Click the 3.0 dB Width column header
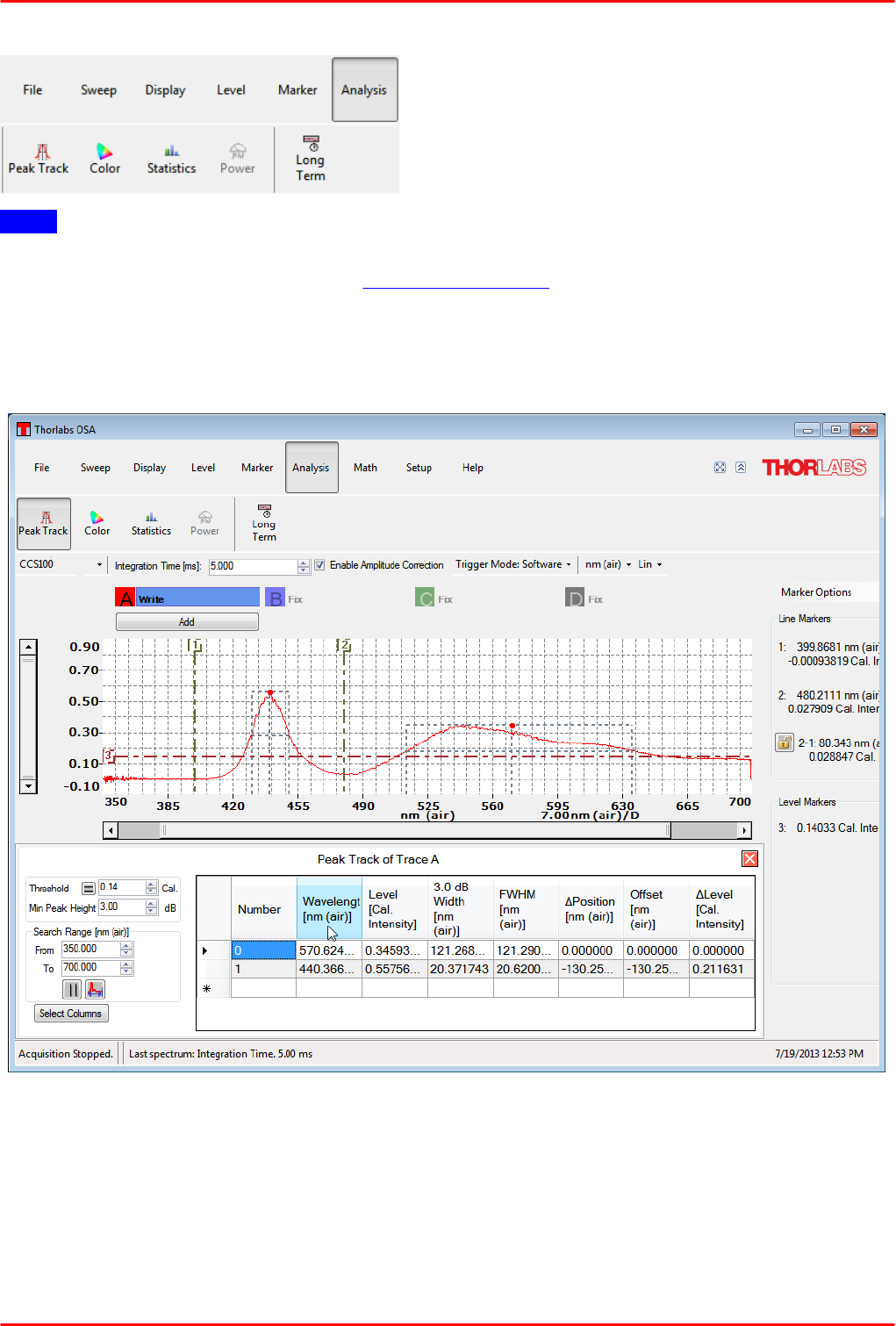Screen dimensions: 896x1326 461,909
